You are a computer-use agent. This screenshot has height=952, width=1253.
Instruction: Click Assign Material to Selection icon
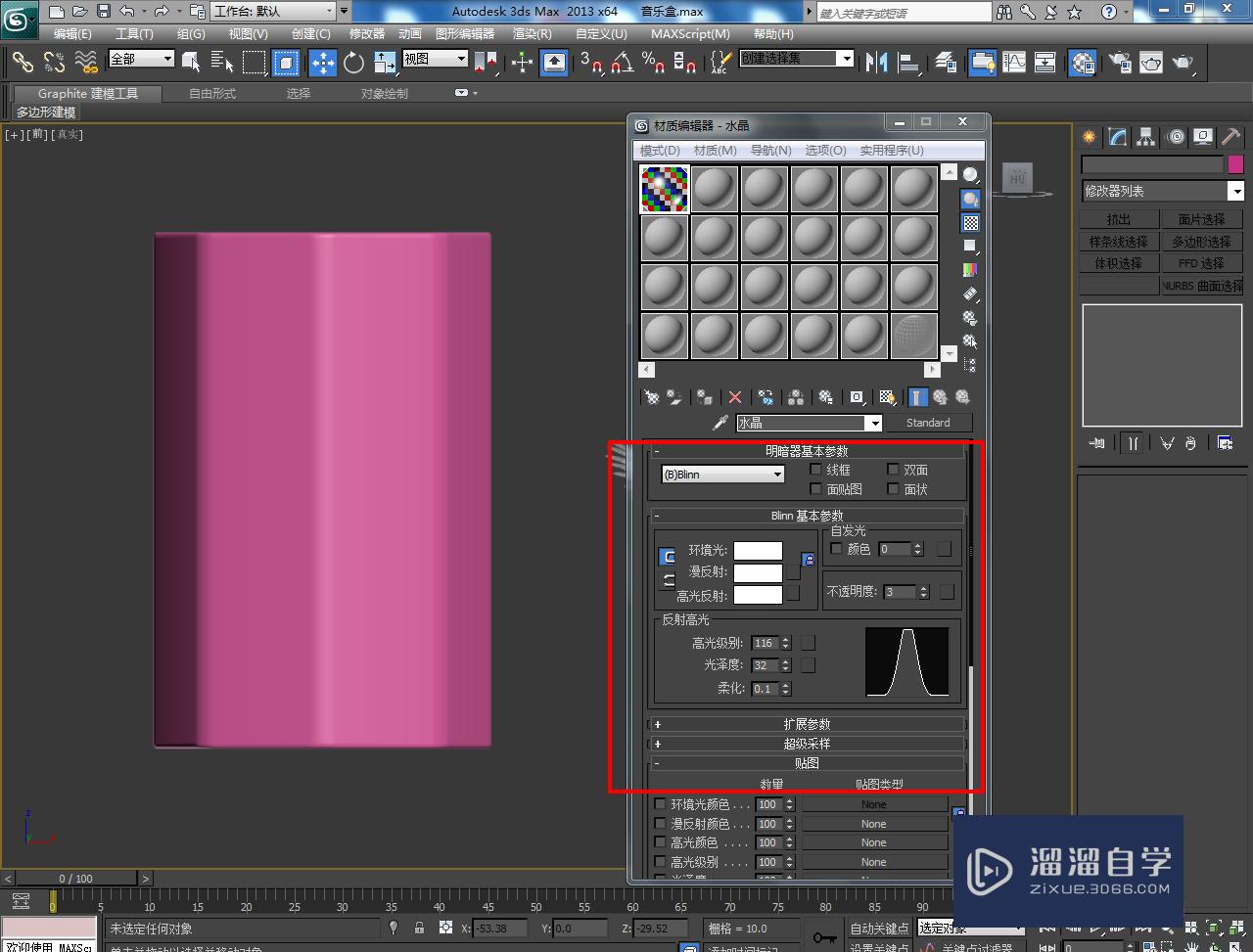click(x=705, y=397)
